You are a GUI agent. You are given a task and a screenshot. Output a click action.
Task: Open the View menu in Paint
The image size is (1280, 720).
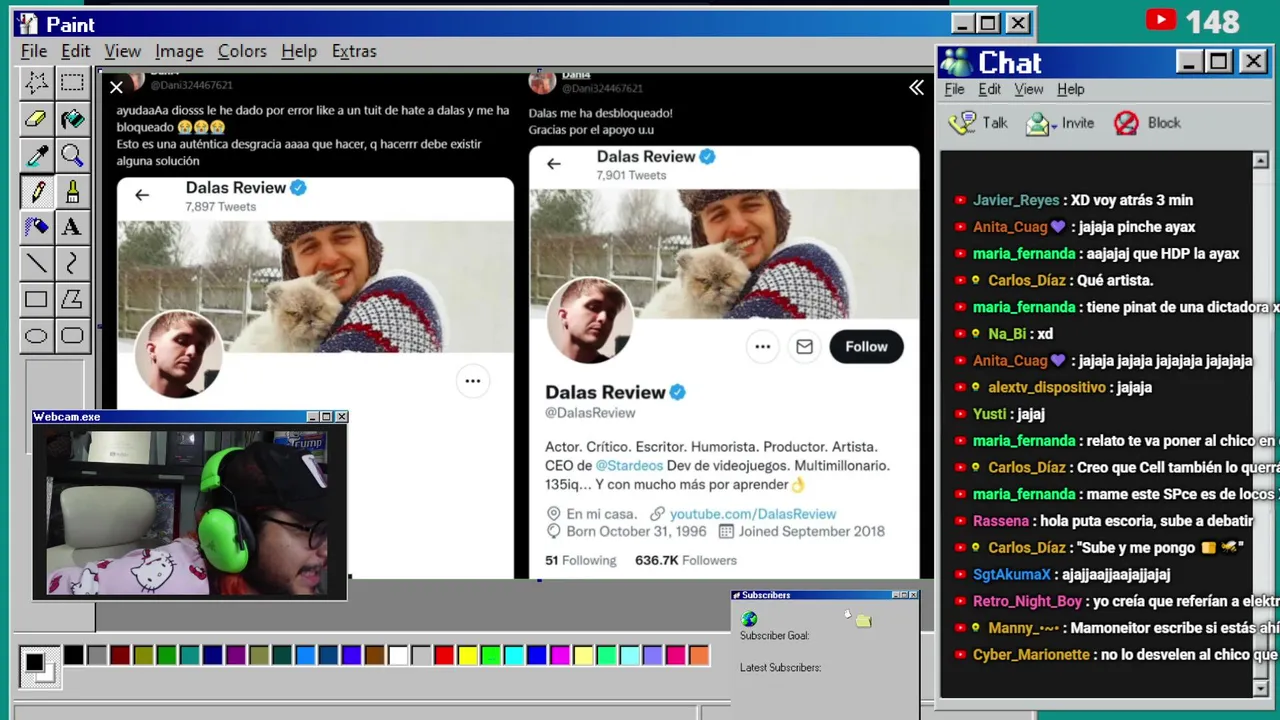click(x=122, y=51)
